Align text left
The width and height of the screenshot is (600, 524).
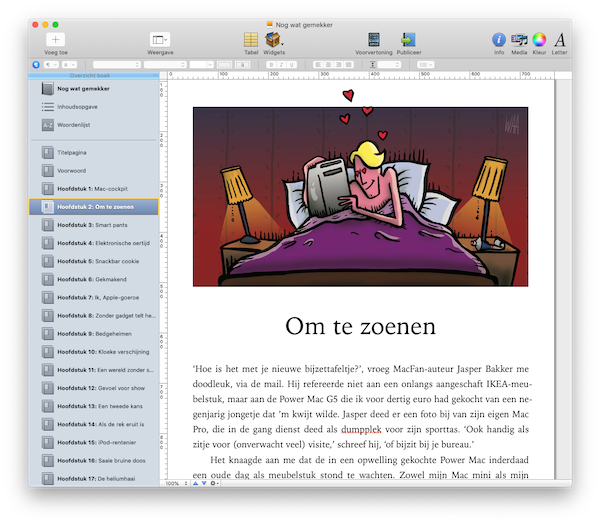tap(318, 65)
